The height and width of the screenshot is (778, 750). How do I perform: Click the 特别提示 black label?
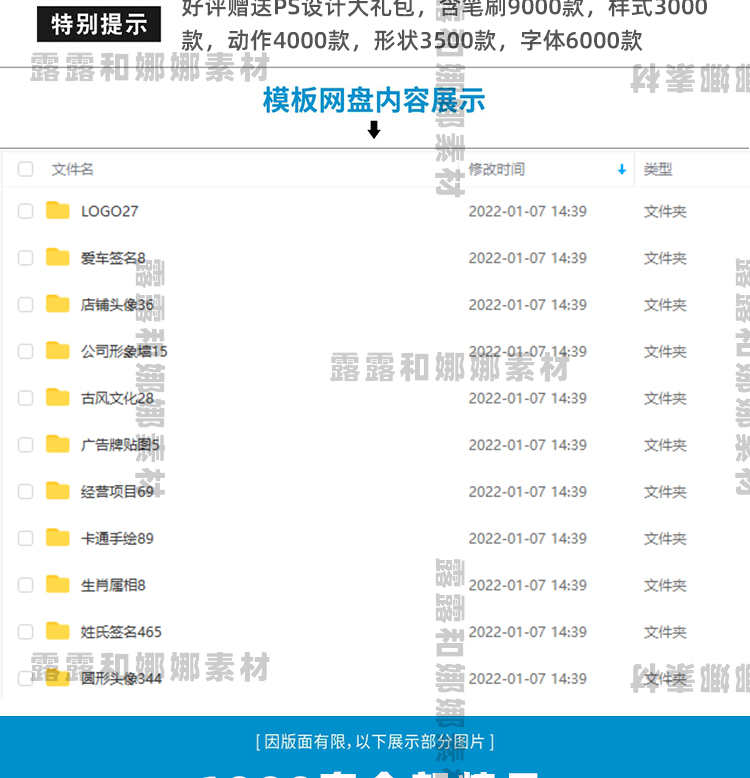coord(99,24)
